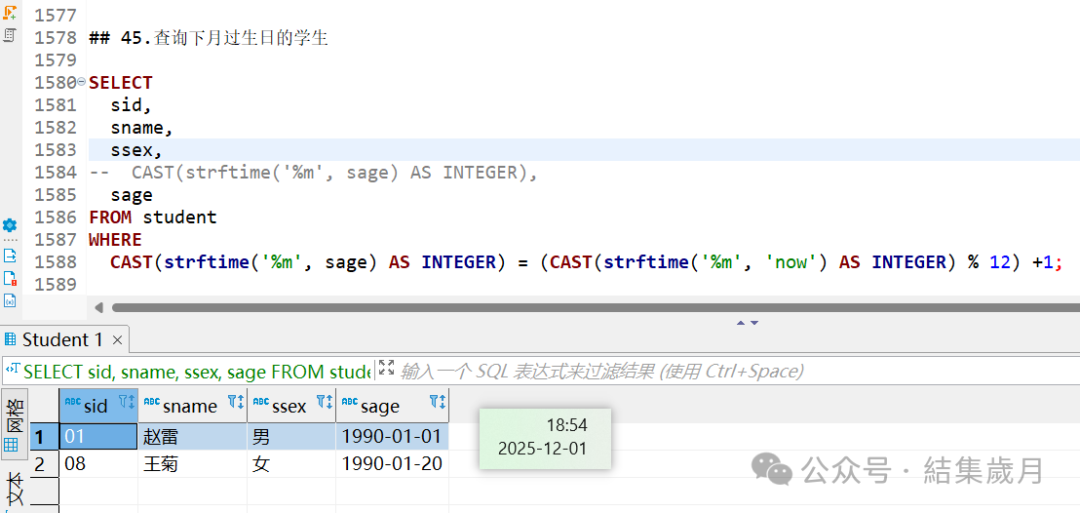Click the 'now' string literal on line 1588
Image resolution: width=1080 pixels, height=513 pixels.
[791, 262]
